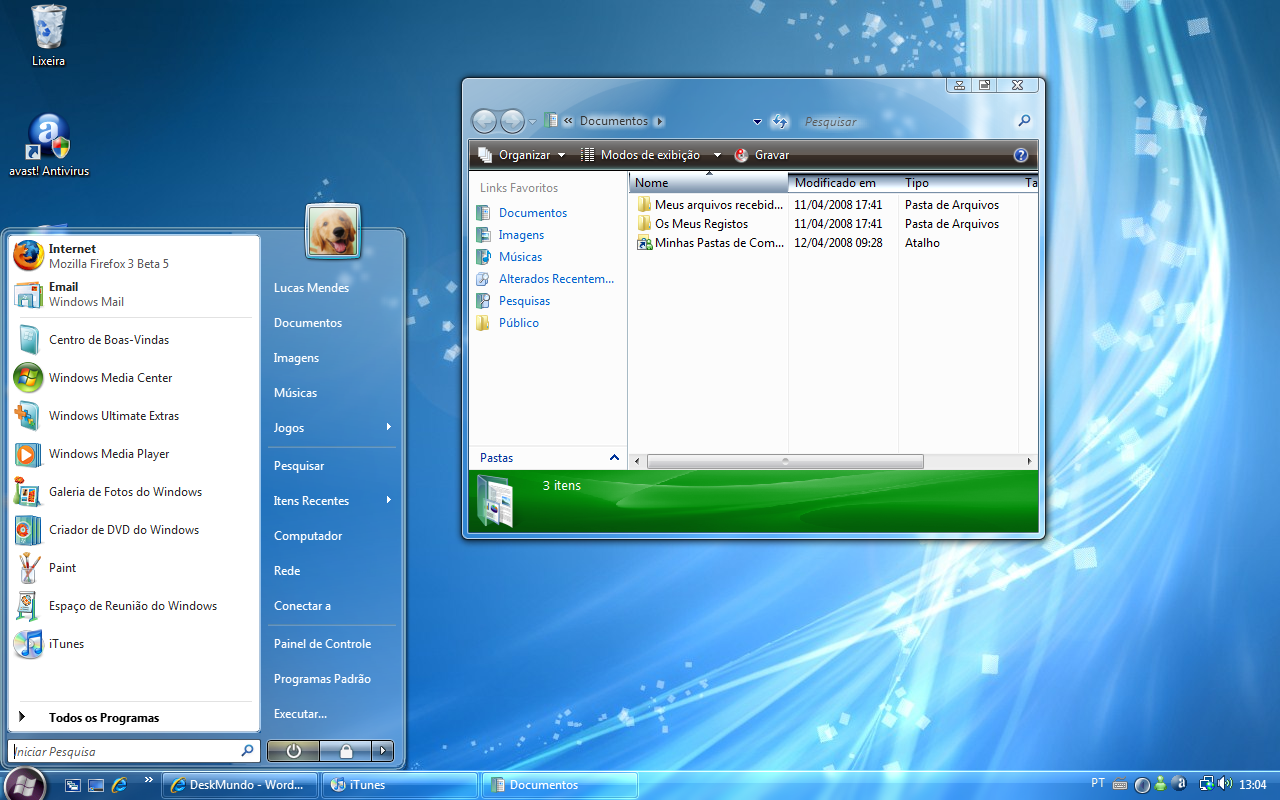Image resolution: width=1280 pixels, height=800 pixels.
Task: Click the Pesquisar search box in Explorer
Action: [915, 122]
